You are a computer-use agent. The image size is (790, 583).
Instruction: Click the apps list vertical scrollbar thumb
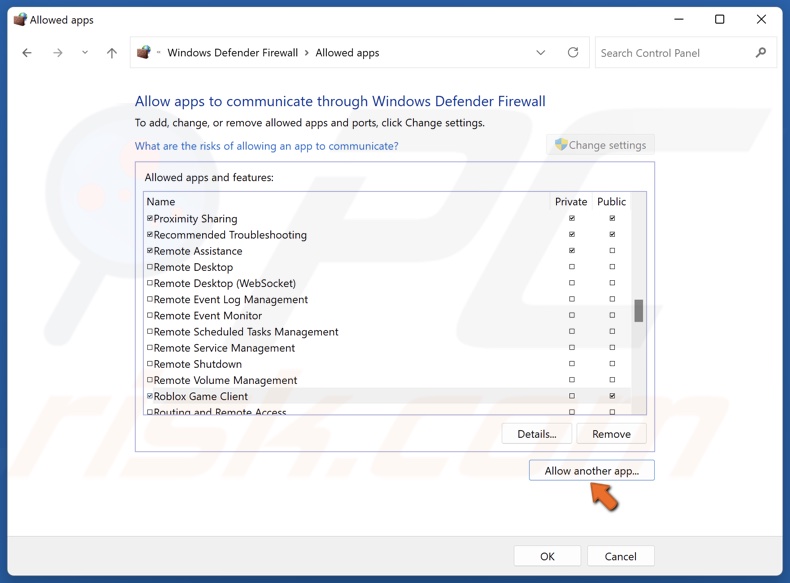point(638,311)
